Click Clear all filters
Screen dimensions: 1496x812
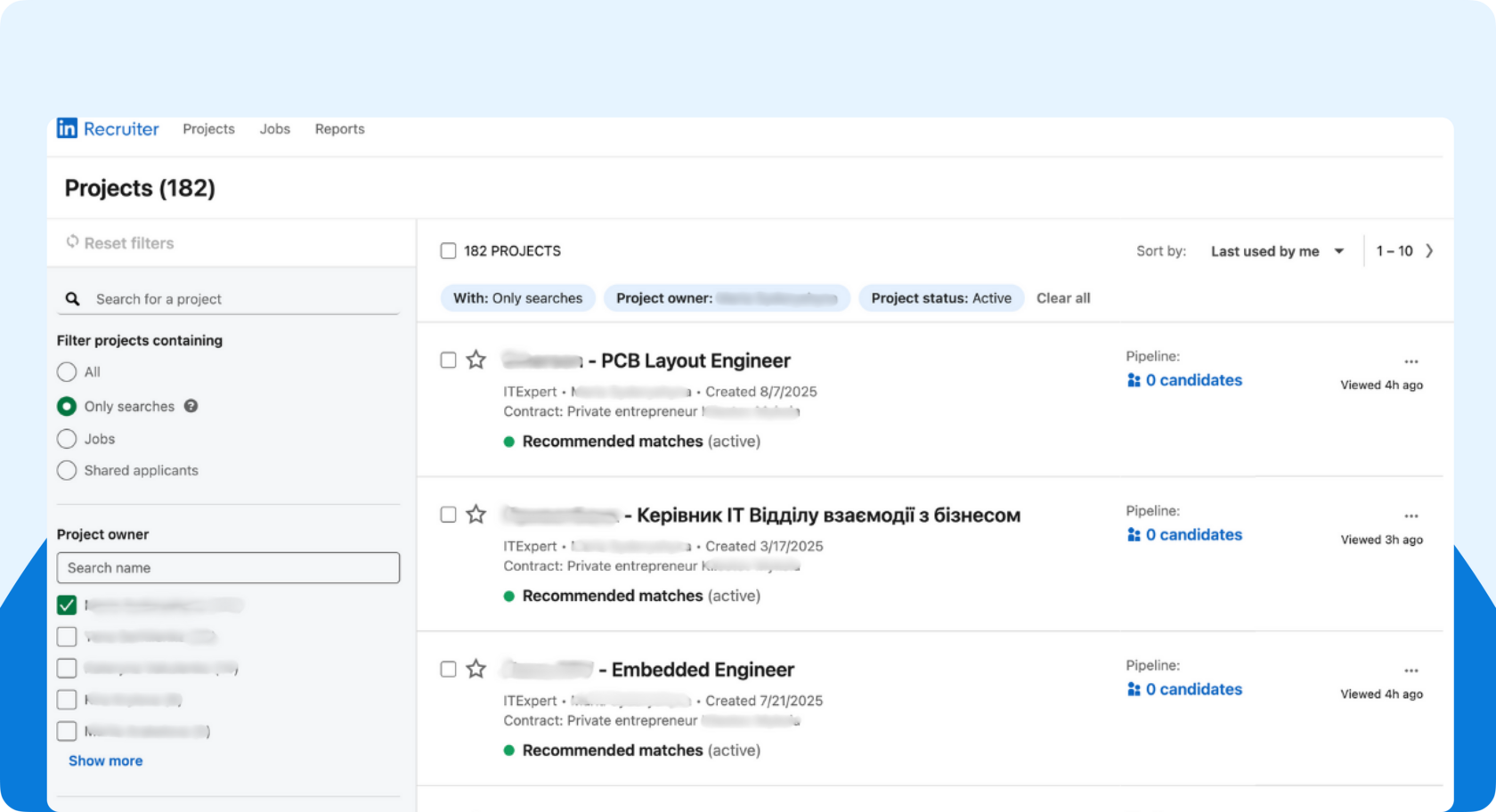point(1063,298)
